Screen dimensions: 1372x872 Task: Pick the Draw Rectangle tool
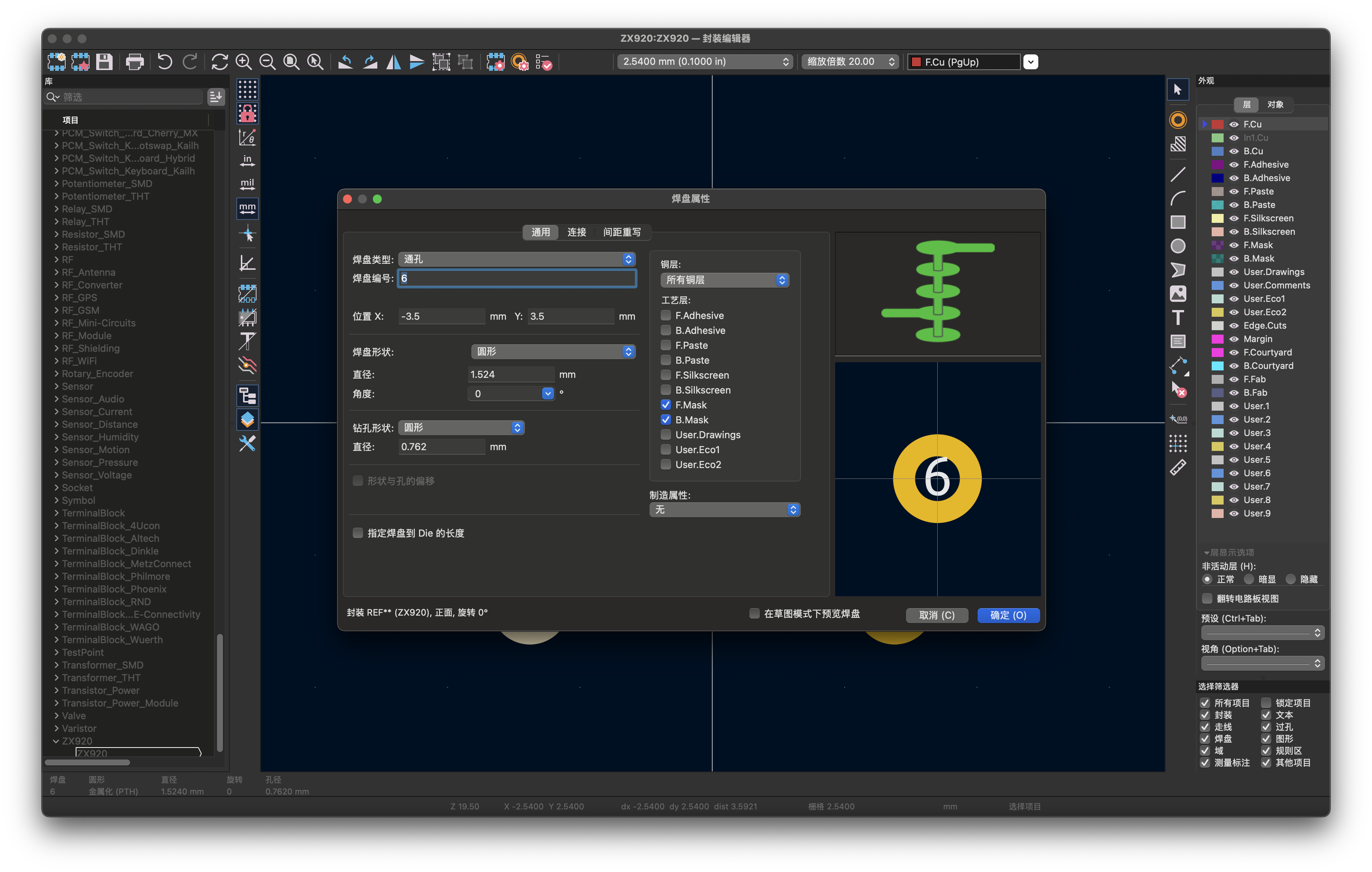[1178, 222]
